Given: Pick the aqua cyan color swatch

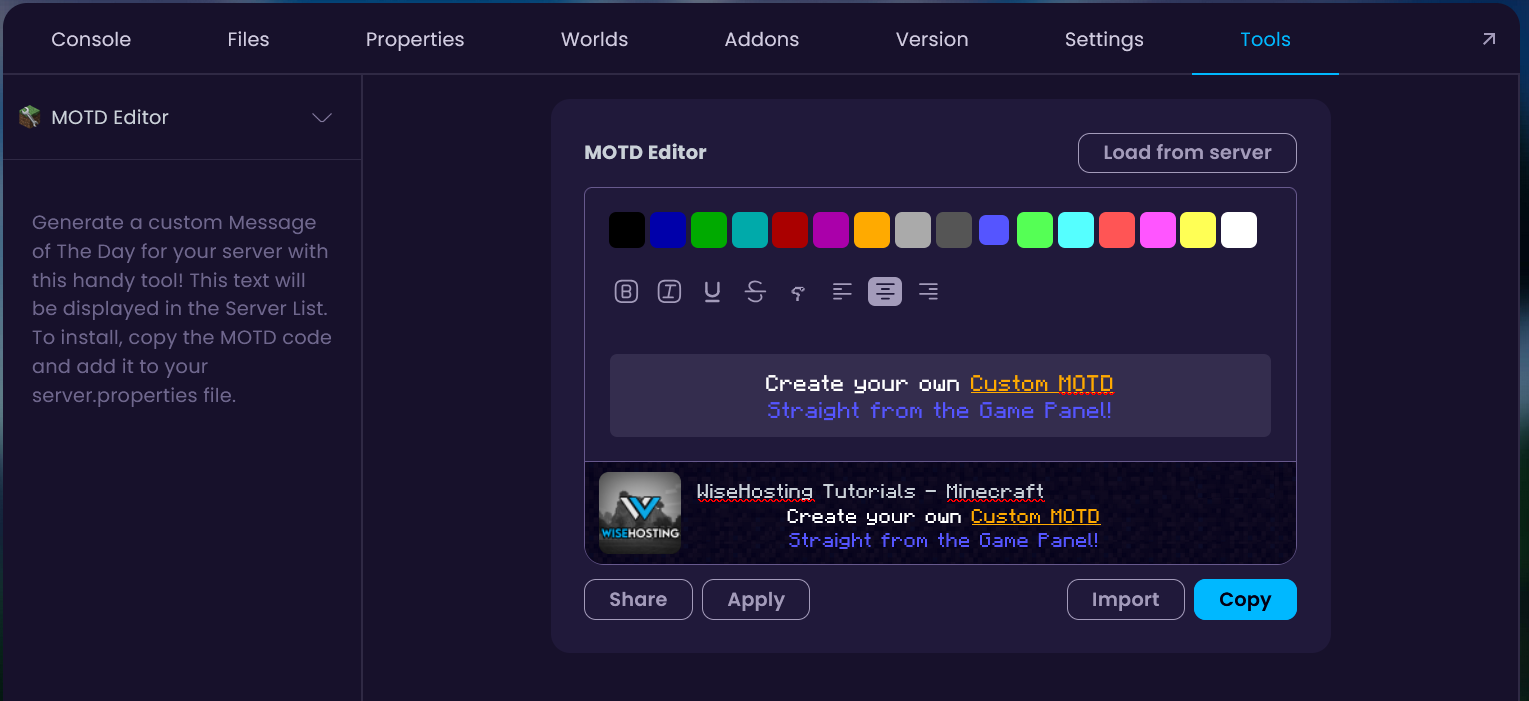Looking at the screenshot, I should [1076, 230].
